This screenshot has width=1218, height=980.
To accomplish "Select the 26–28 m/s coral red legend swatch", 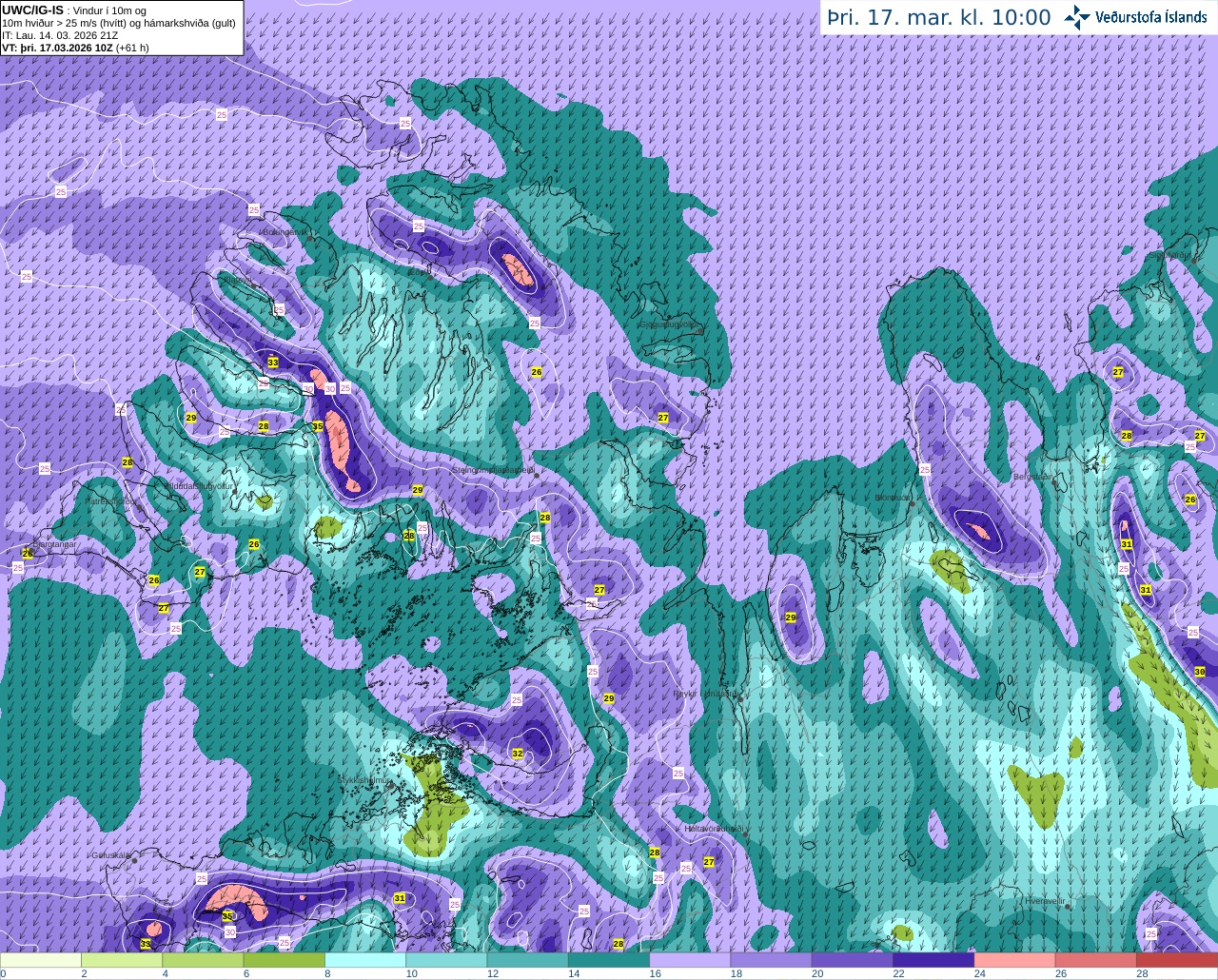I will coord(1096,960).
